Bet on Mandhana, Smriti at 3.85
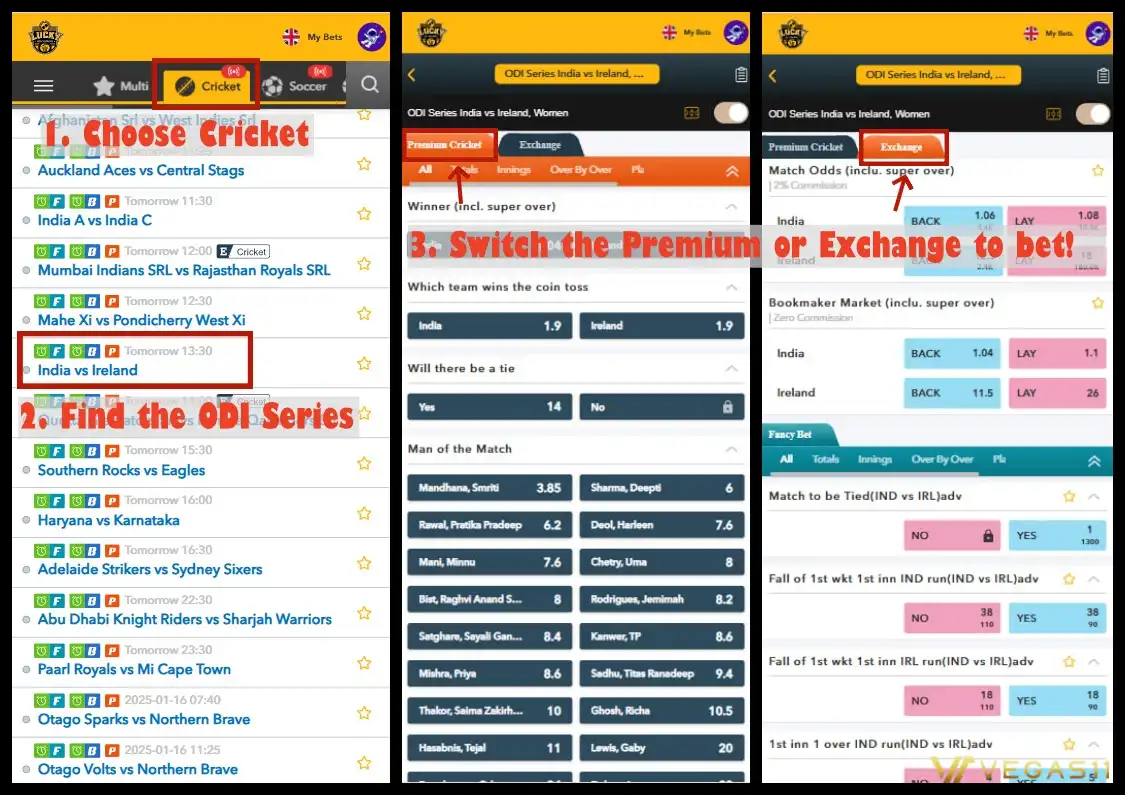Viewport: 1125px width, 795px height. tap(489, 488)
